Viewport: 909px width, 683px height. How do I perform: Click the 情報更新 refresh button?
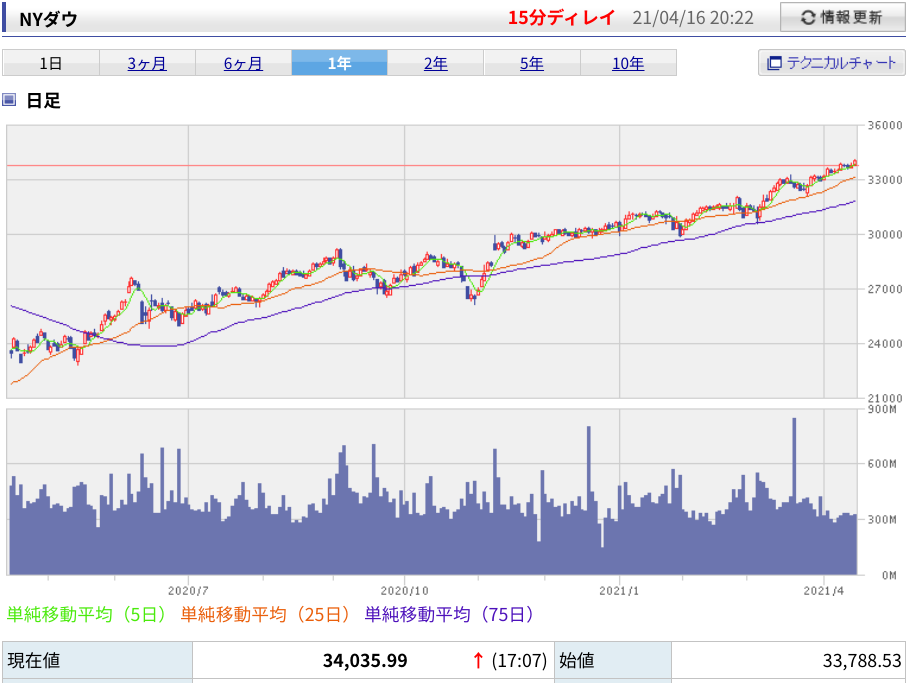coord(842,17)
